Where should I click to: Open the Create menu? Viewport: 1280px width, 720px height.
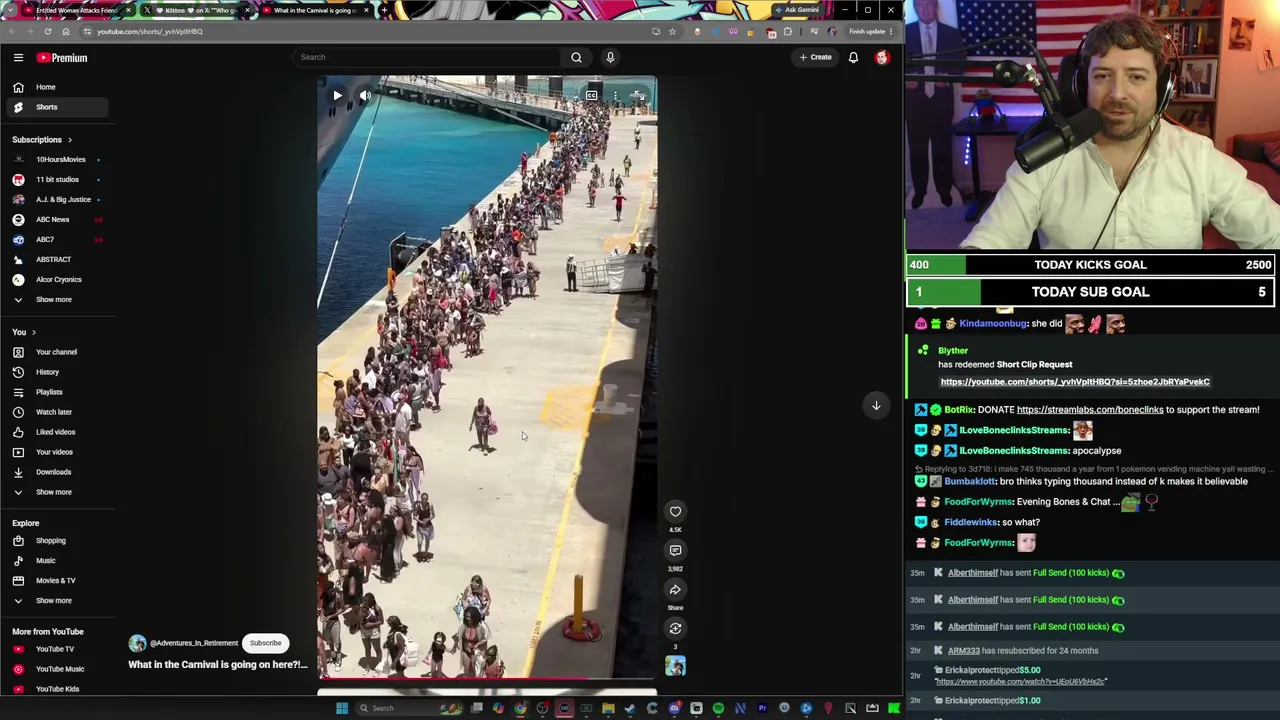point(815,57)
